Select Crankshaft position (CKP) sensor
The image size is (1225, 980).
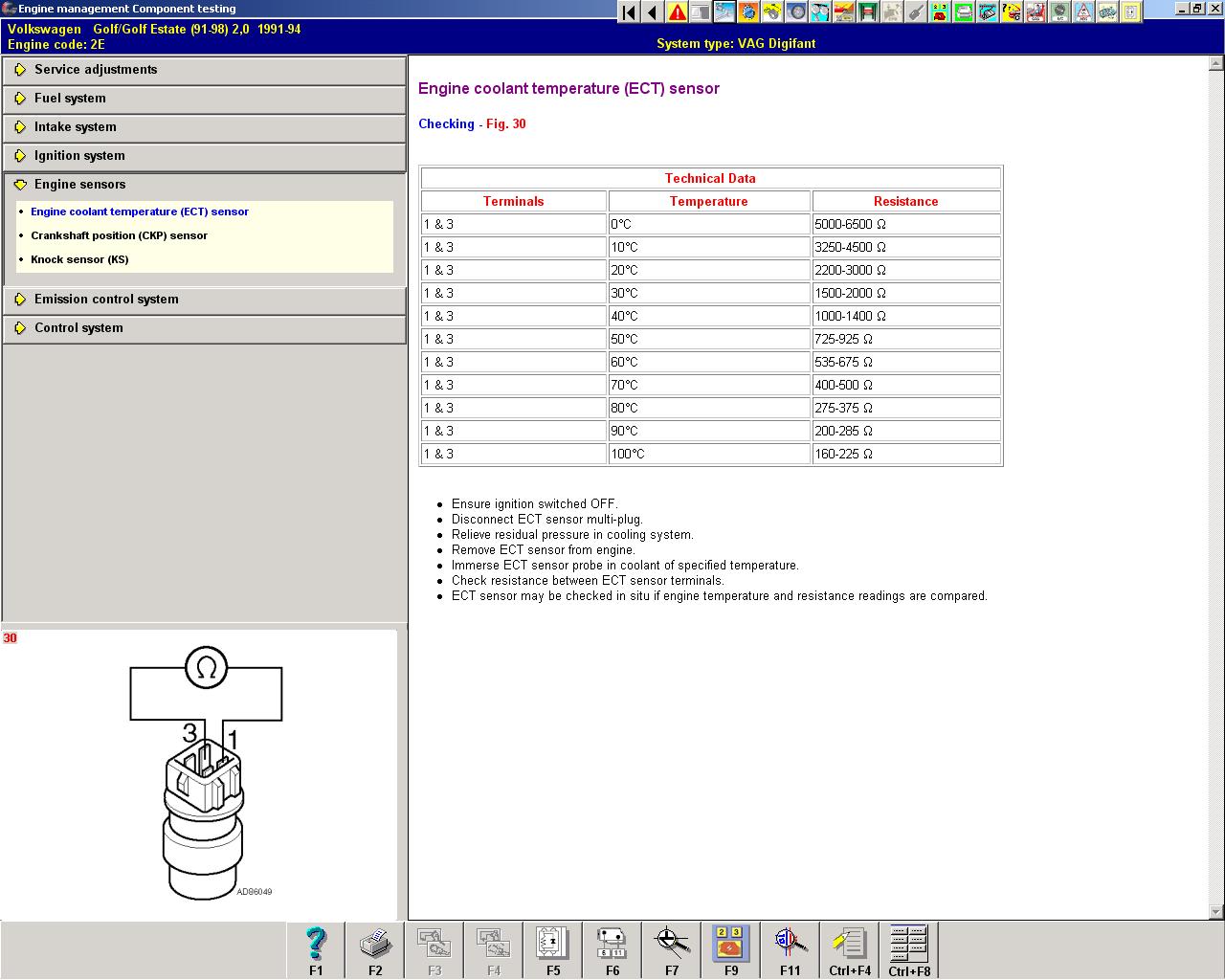click(x=119, y=235)
